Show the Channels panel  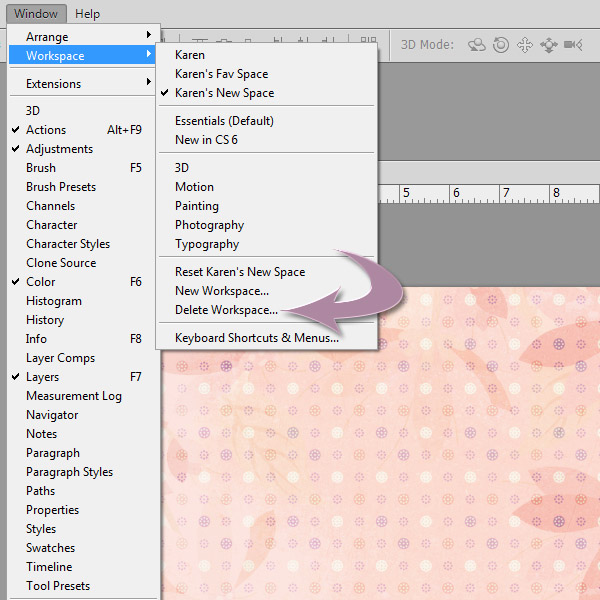(81, 205)
